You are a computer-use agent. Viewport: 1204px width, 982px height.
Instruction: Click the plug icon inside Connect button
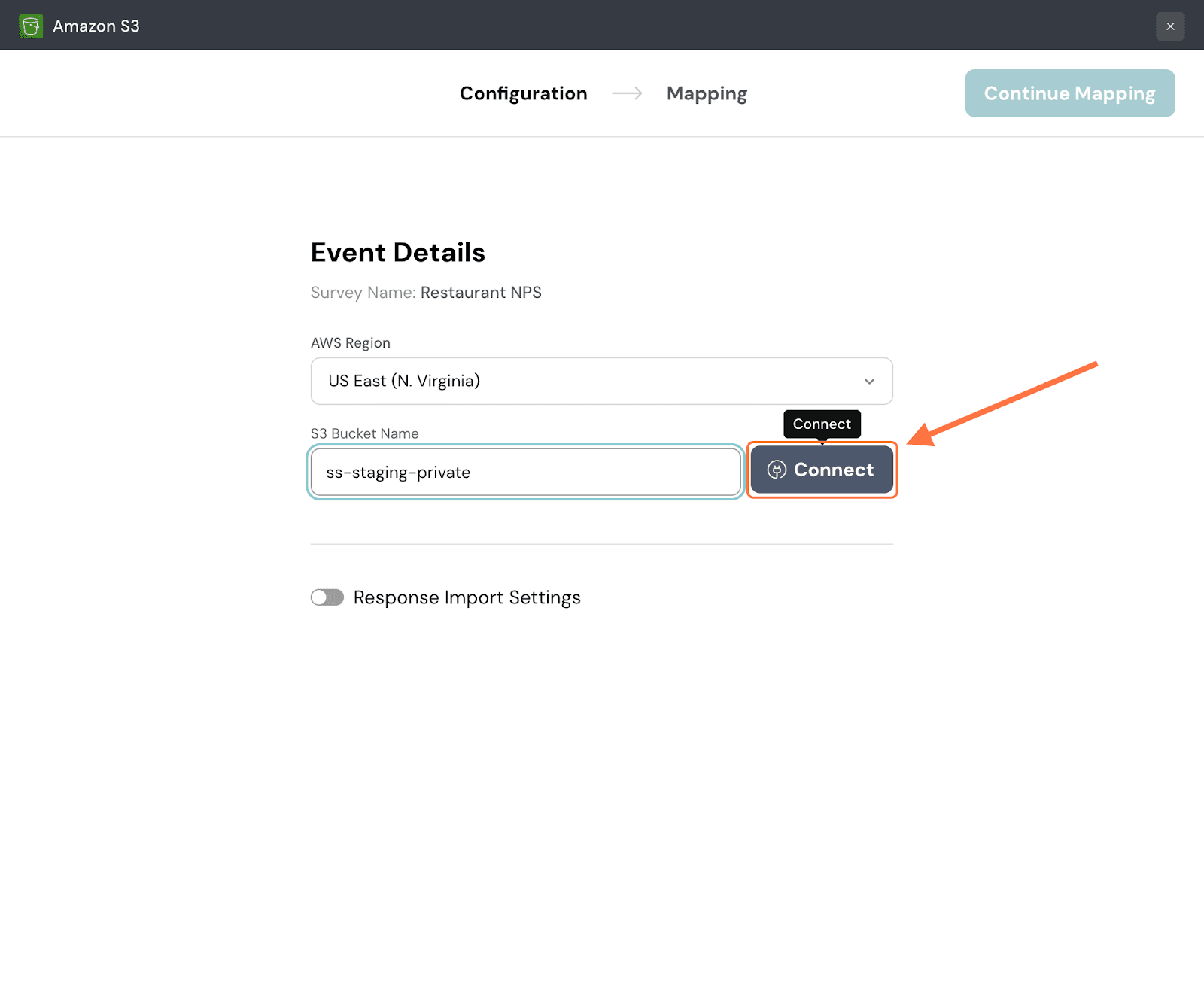(777, 470)
